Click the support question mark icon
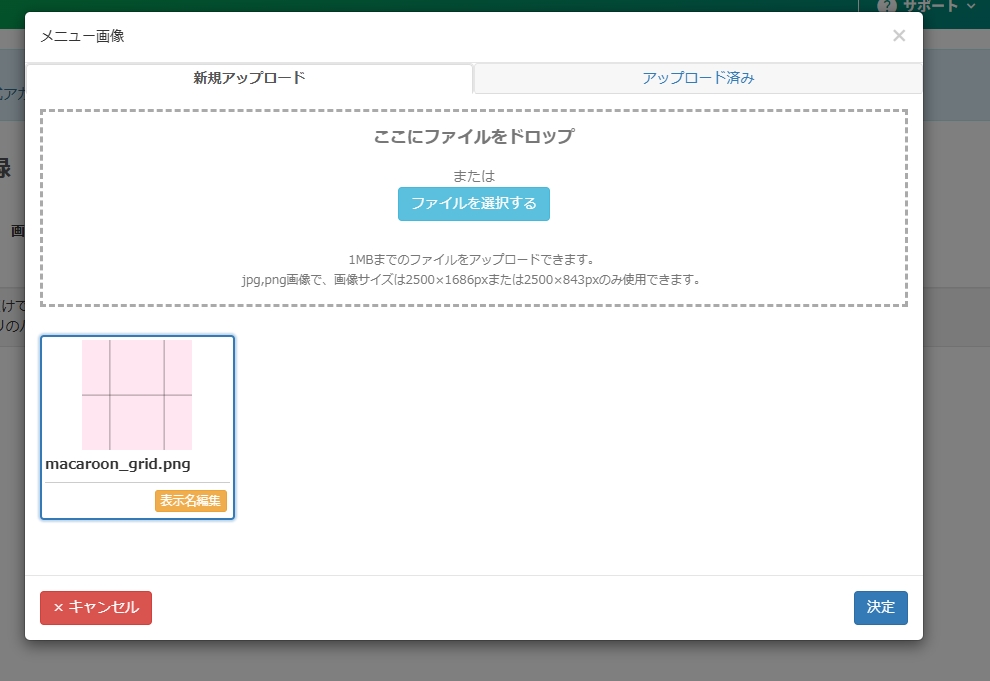 [886, 6]
